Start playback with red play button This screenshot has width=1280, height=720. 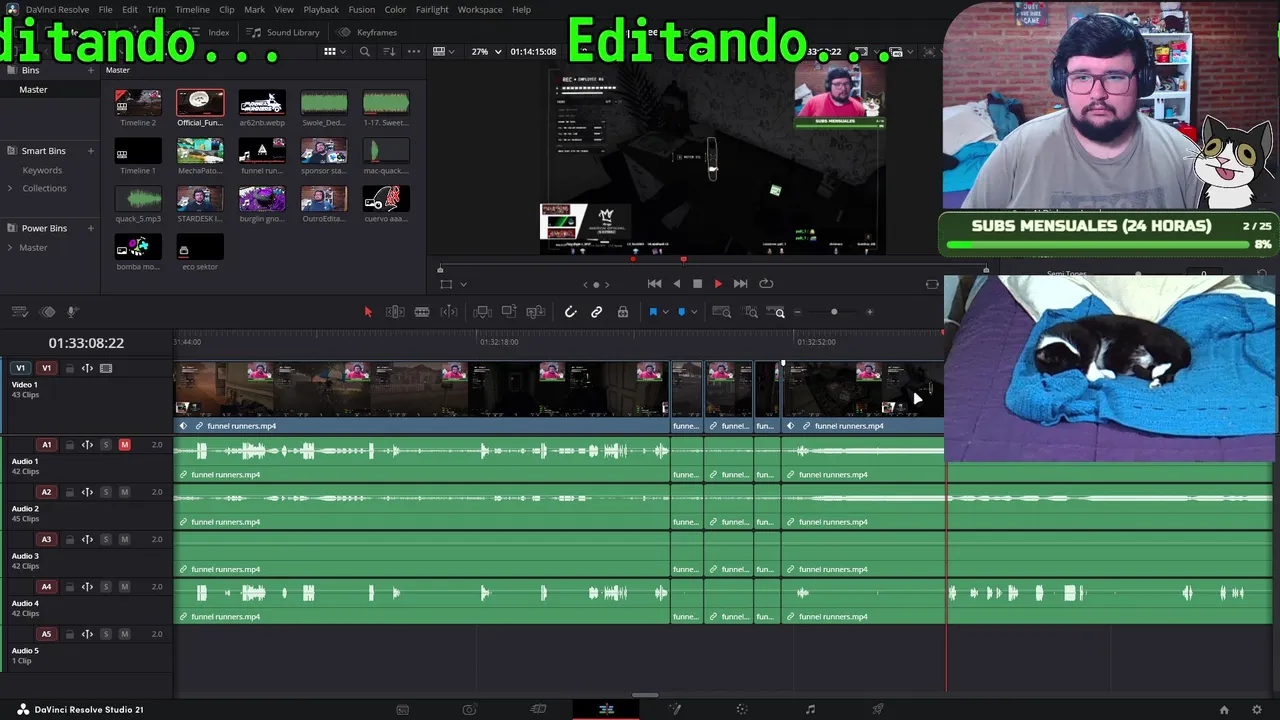[718, 284]
